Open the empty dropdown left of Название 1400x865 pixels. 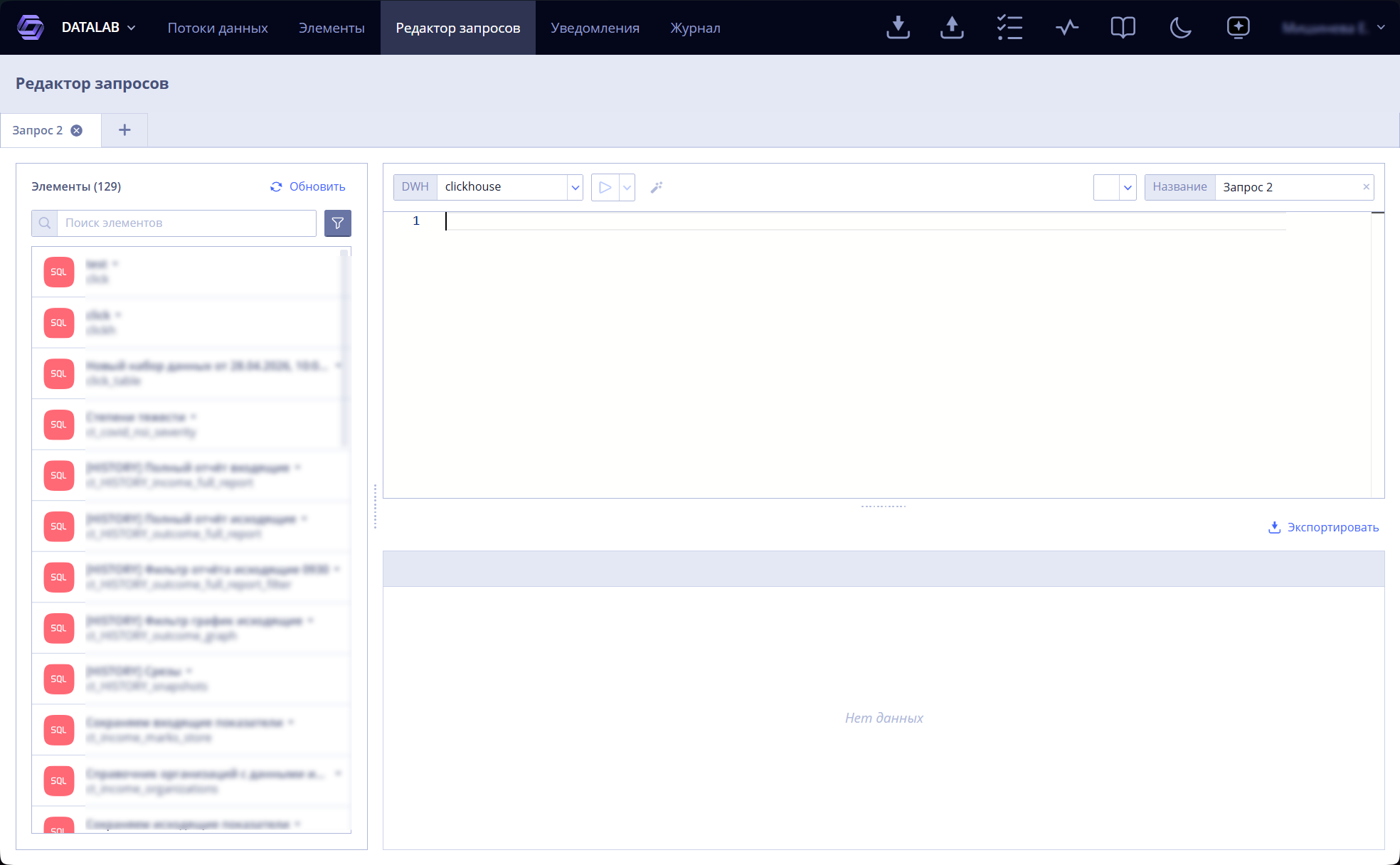[x=1115, y=187]
